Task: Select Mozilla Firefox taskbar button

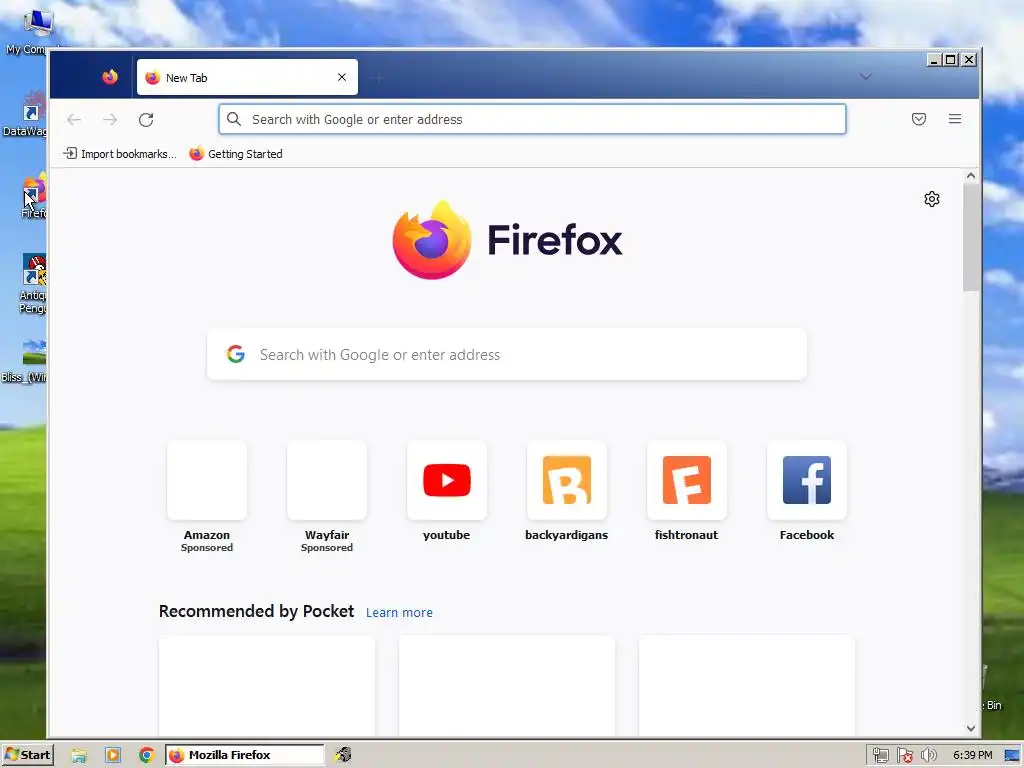Action: click(244, 755)
